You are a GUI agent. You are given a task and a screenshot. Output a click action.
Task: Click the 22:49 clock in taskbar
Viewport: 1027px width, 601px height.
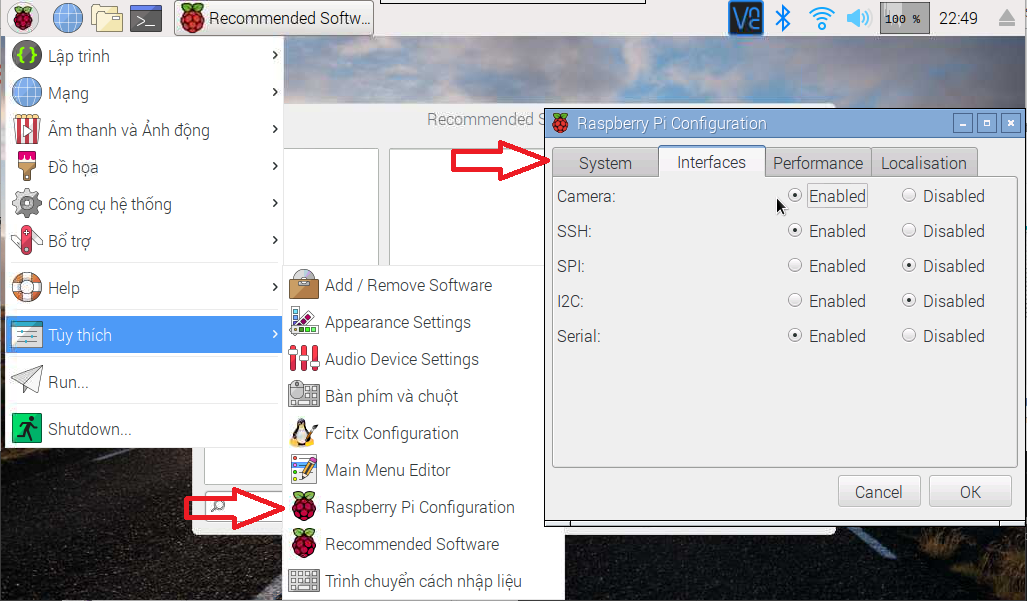tap(958, 18)
